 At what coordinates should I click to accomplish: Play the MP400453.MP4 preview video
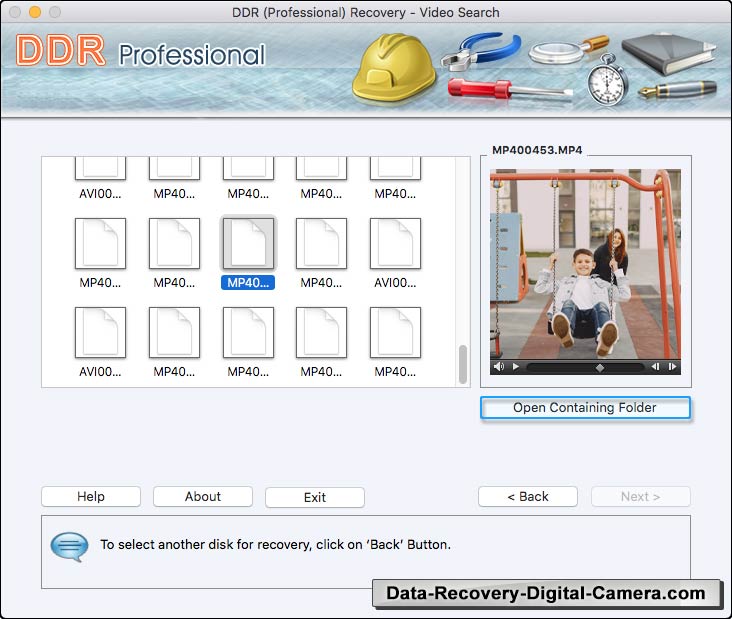[x=516, y=367]
